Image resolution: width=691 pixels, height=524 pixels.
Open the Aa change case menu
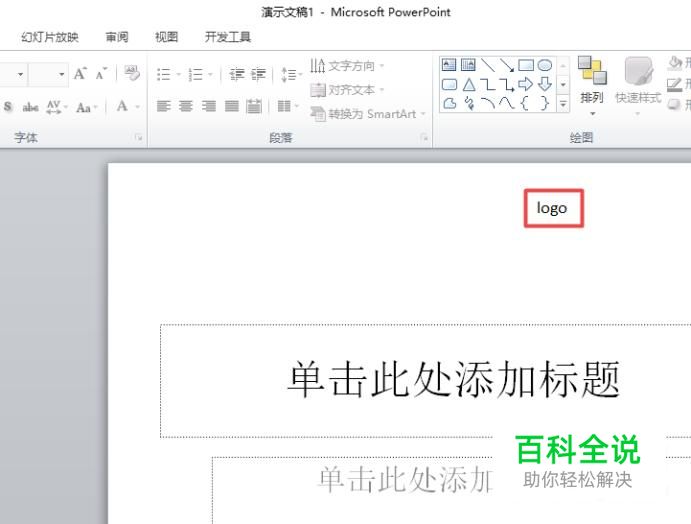[x=86, y=107]
